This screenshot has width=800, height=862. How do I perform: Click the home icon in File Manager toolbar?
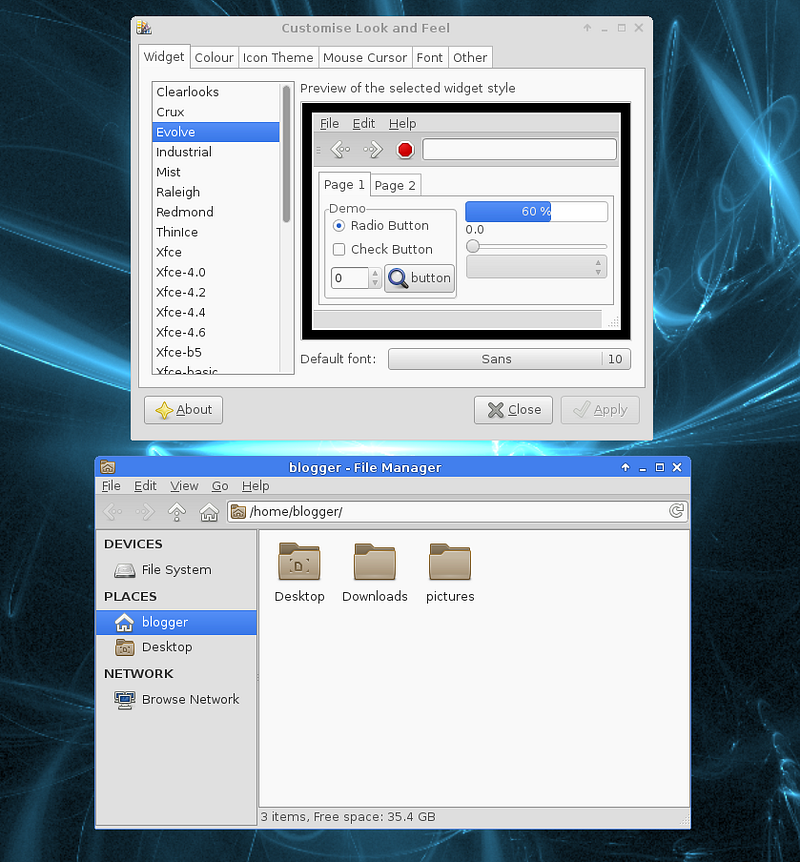click(x=209, y=512)
